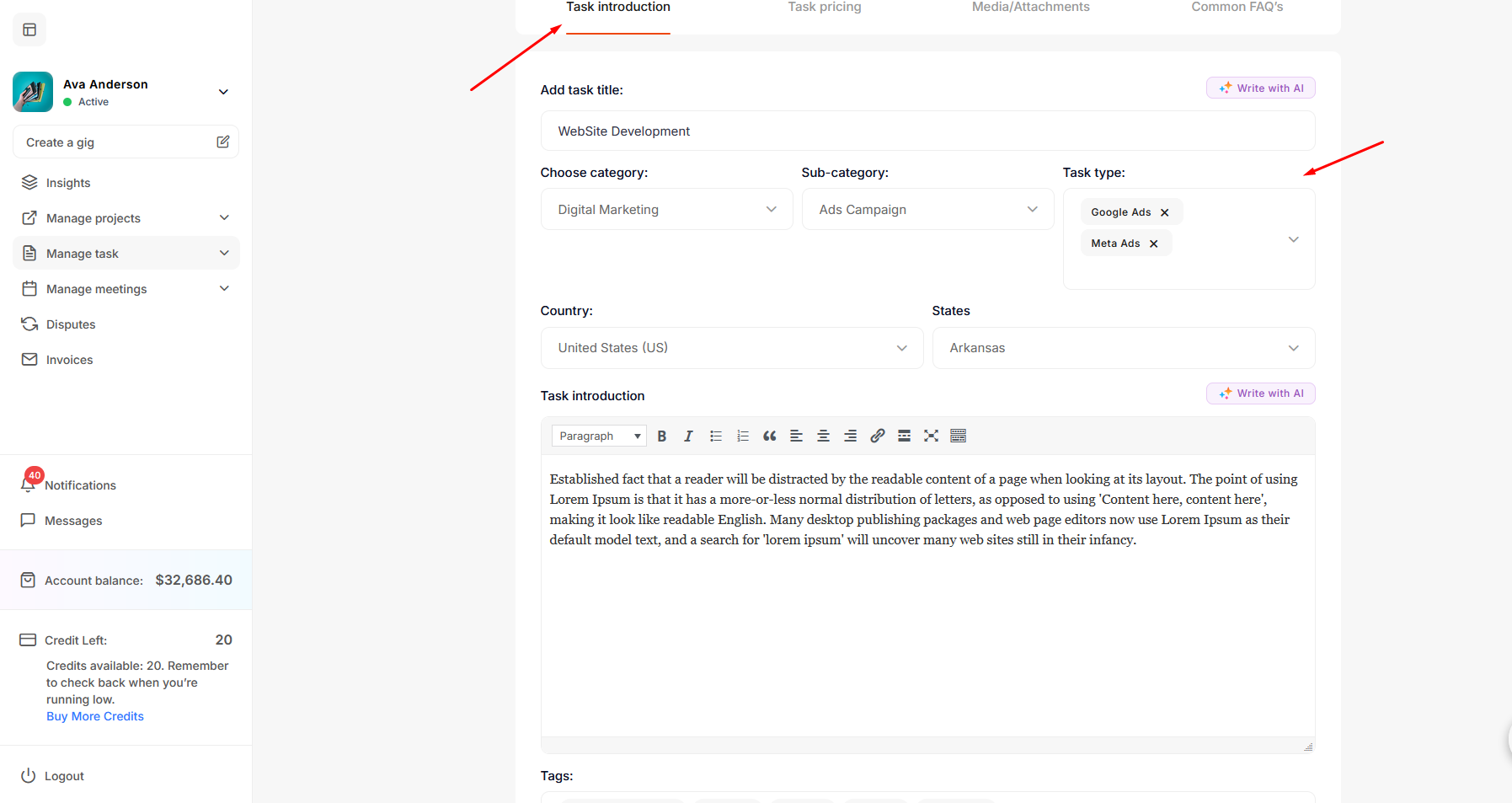Open the Media/Attachments tab
Screen dimensions: 1512x803
pos(1030,8)
